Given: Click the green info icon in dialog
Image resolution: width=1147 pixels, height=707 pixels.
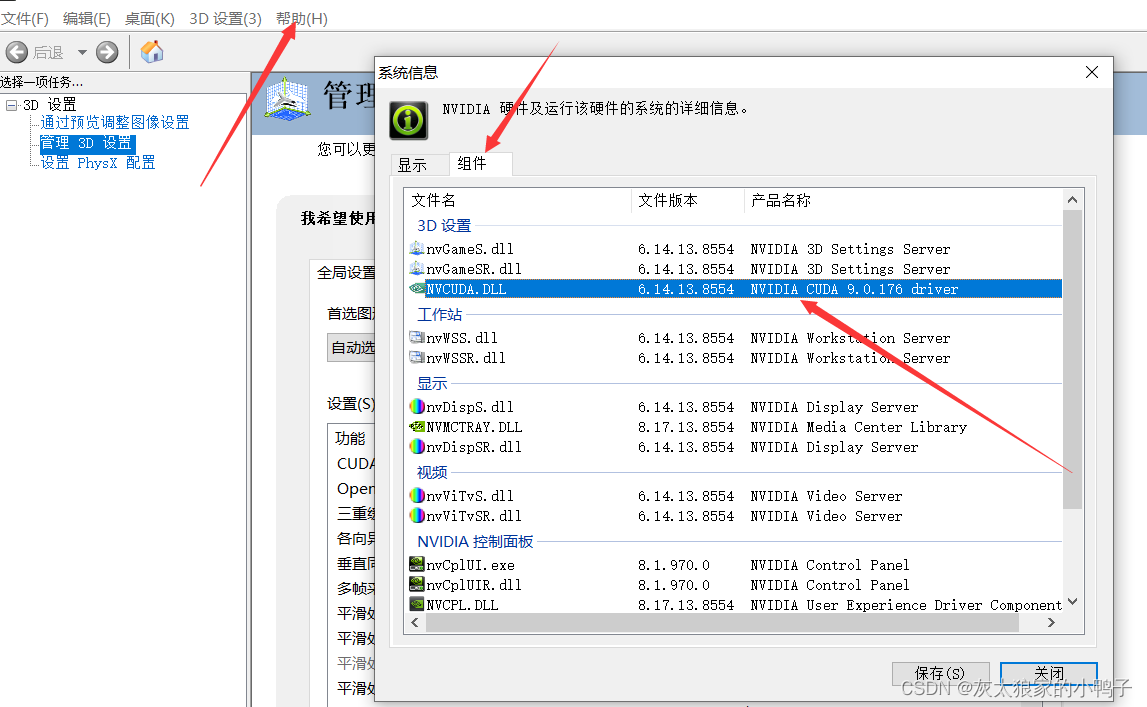Looking at the screenshot, I should 408,120.
